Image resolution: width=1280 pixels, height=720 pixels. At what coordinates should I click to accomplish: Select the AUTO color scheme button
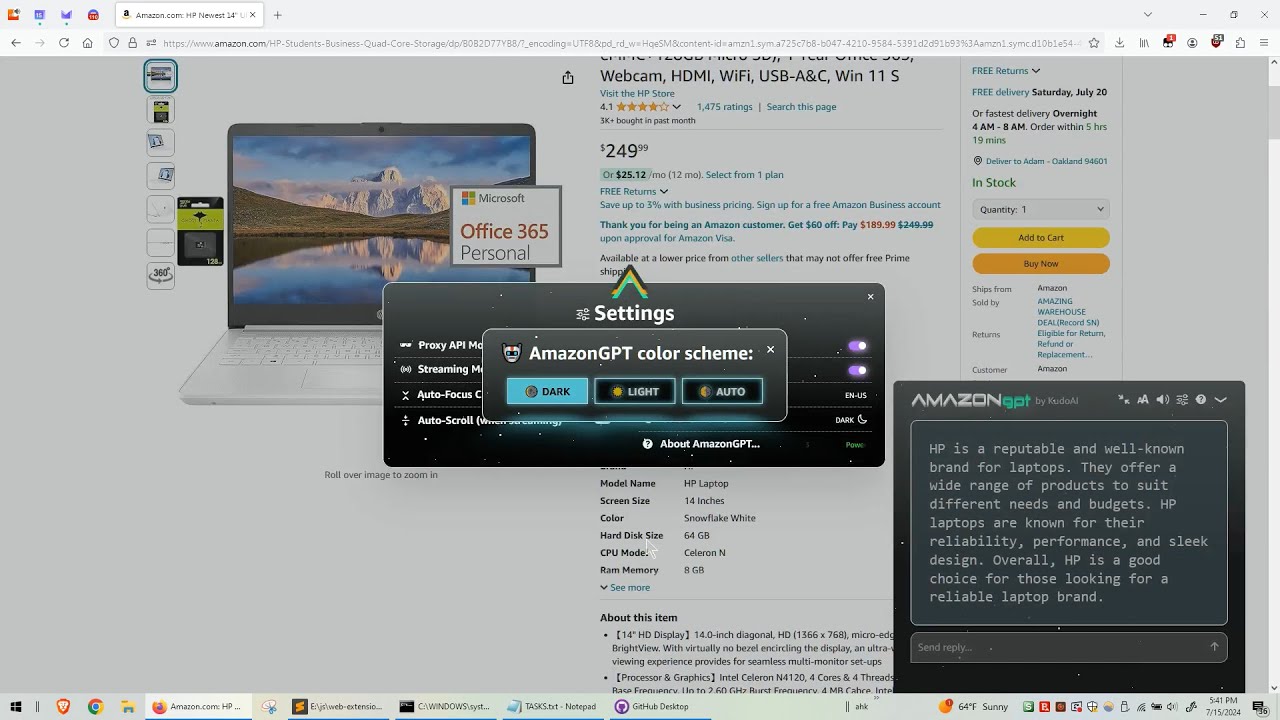click(722, 392)
